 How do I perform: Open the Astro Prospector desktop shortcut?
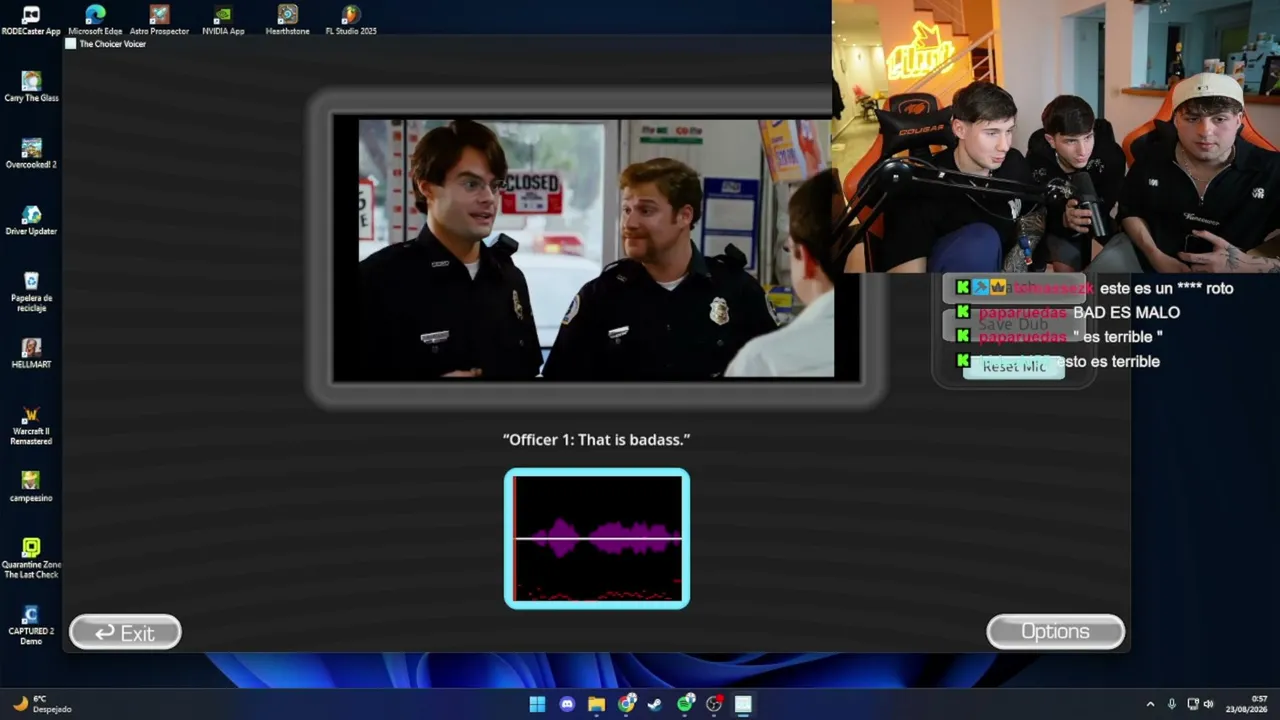pyautogui.click(x=159, y=20)
